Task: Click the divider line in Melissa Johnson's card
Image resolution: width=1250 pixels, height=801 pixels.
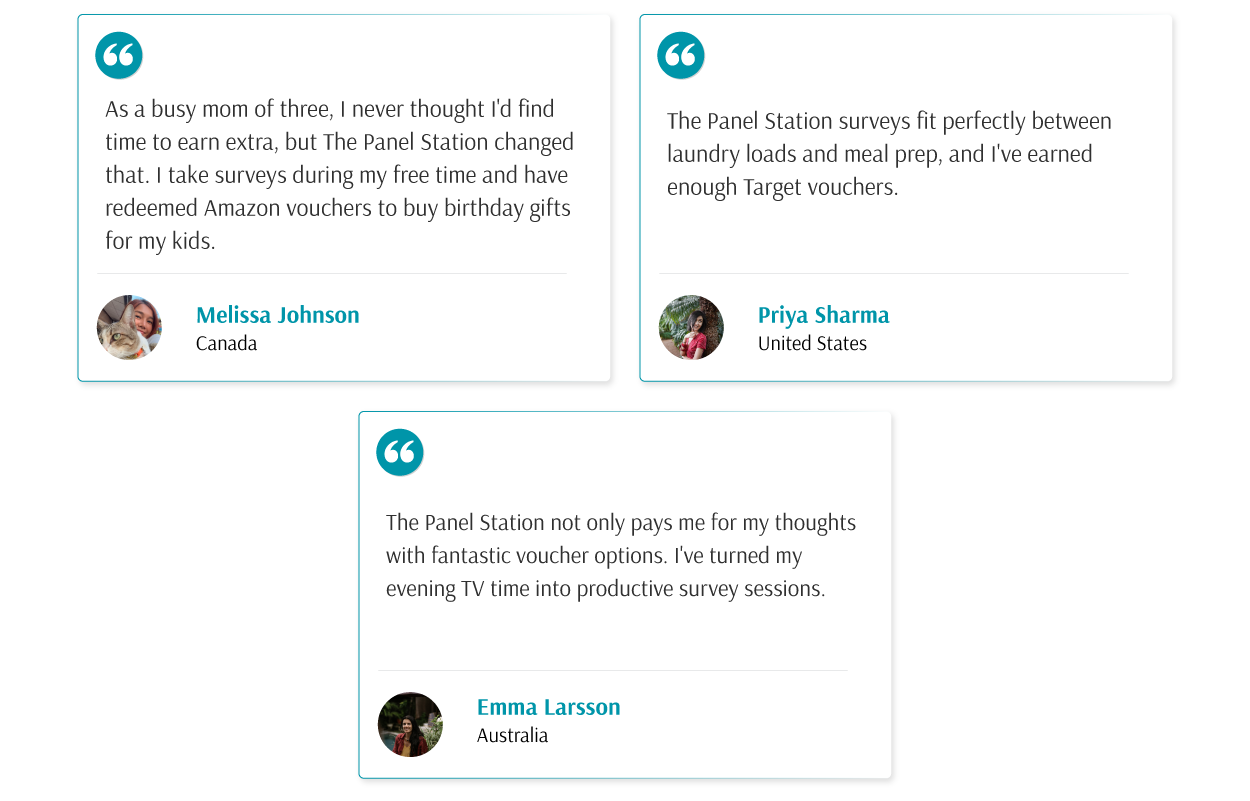Action: point(332,273)
